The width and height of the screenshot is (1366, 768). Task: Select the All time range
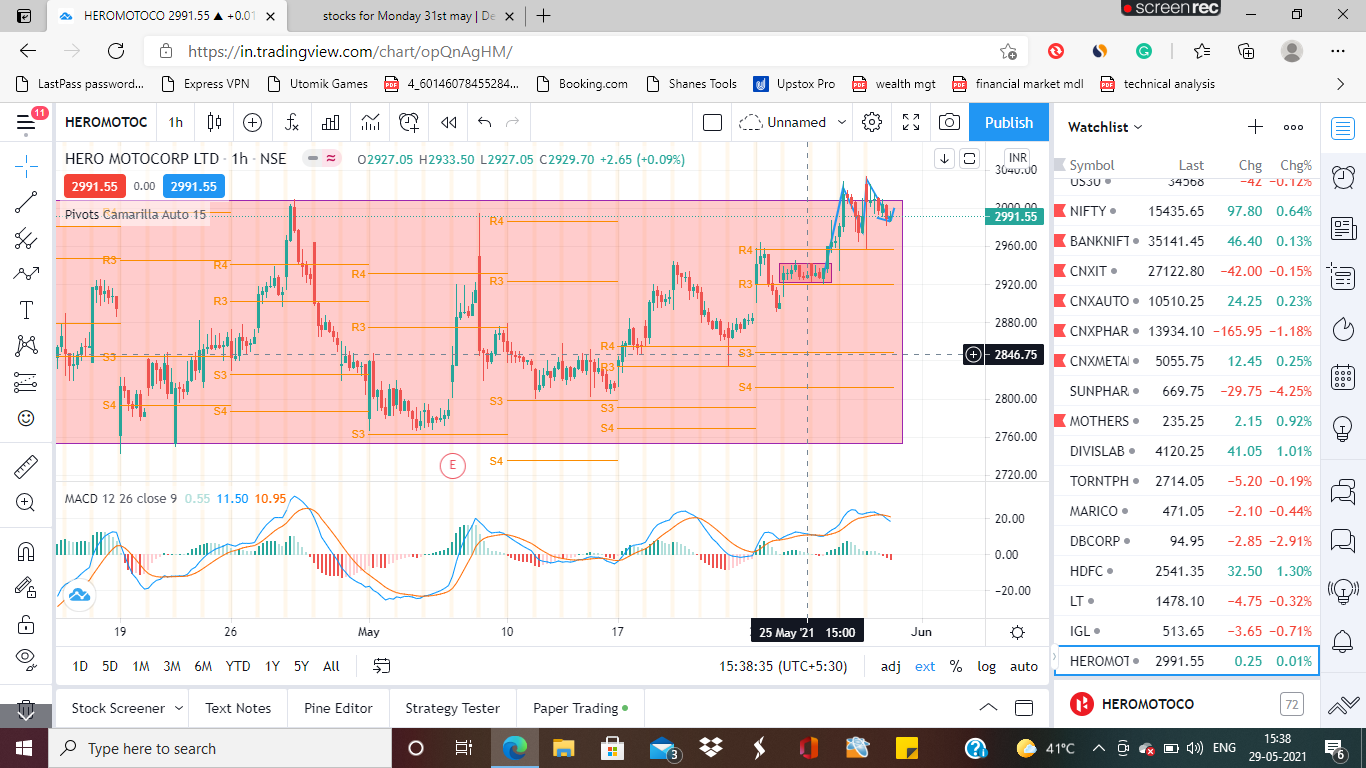coord(331,666)
